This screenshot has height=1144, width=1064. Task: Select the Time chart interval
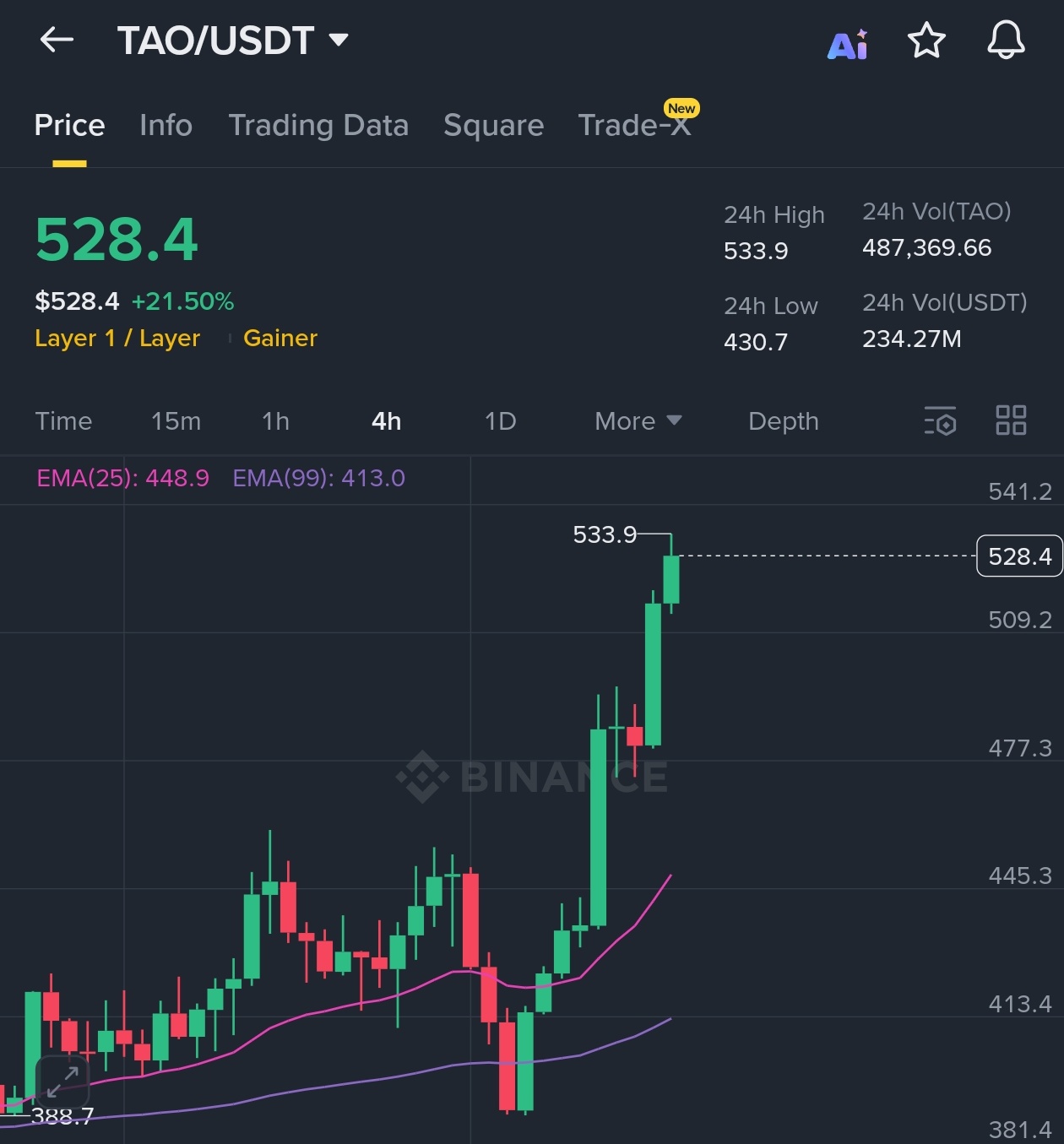[x=63, y=420]
